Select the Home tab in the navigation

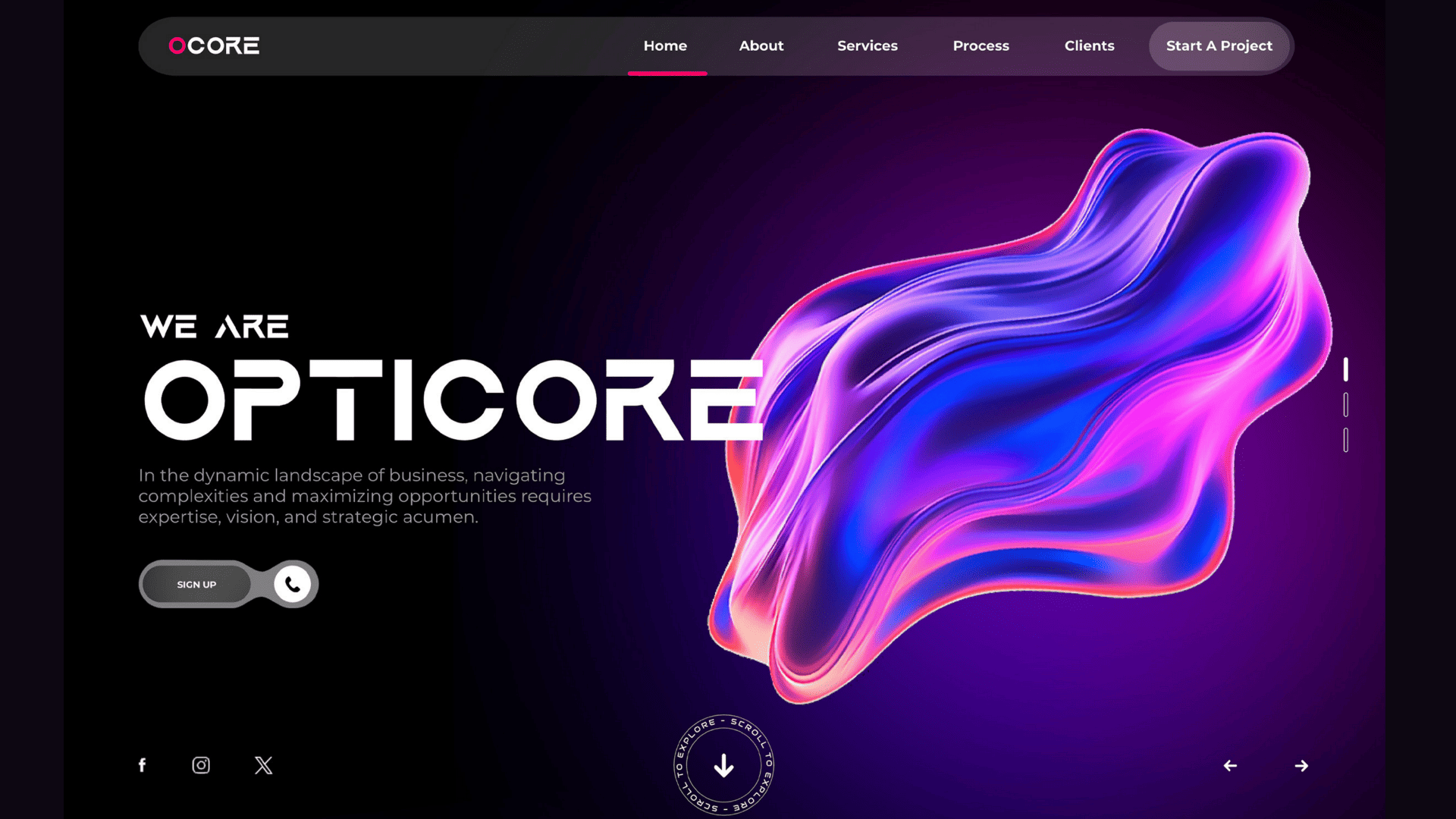point(665,45)
